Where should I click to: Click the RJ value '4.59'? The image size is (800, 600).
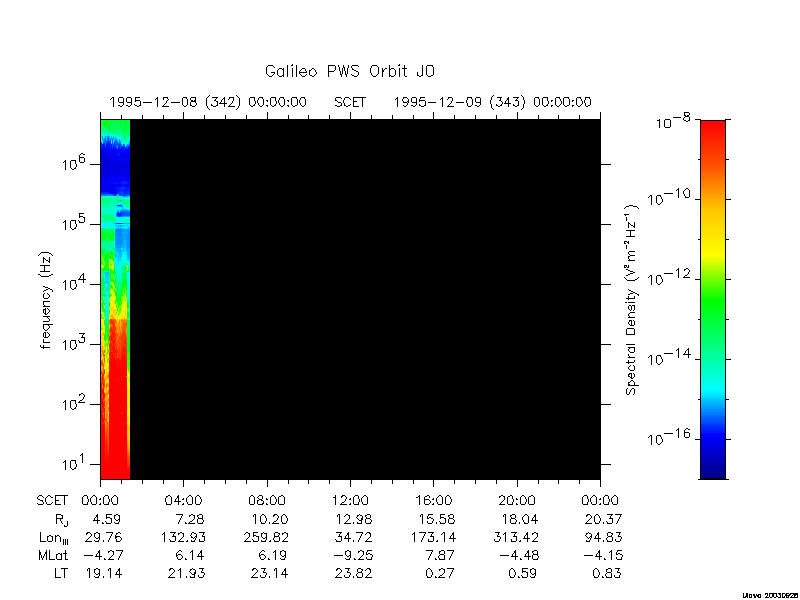[106, 519]
